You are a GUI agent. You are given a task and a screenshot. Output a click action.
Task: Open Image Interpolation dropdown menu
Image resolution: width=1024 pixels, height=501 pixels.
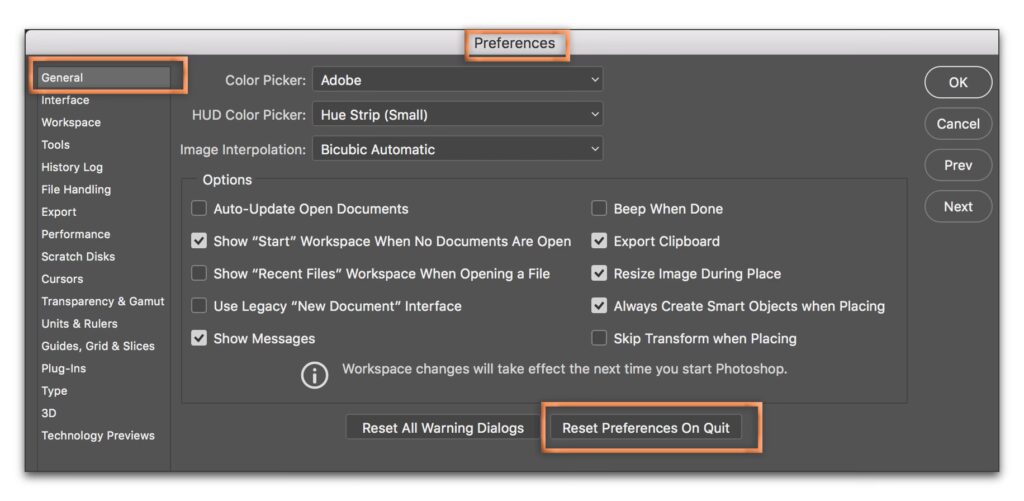[x=458, y=150]
